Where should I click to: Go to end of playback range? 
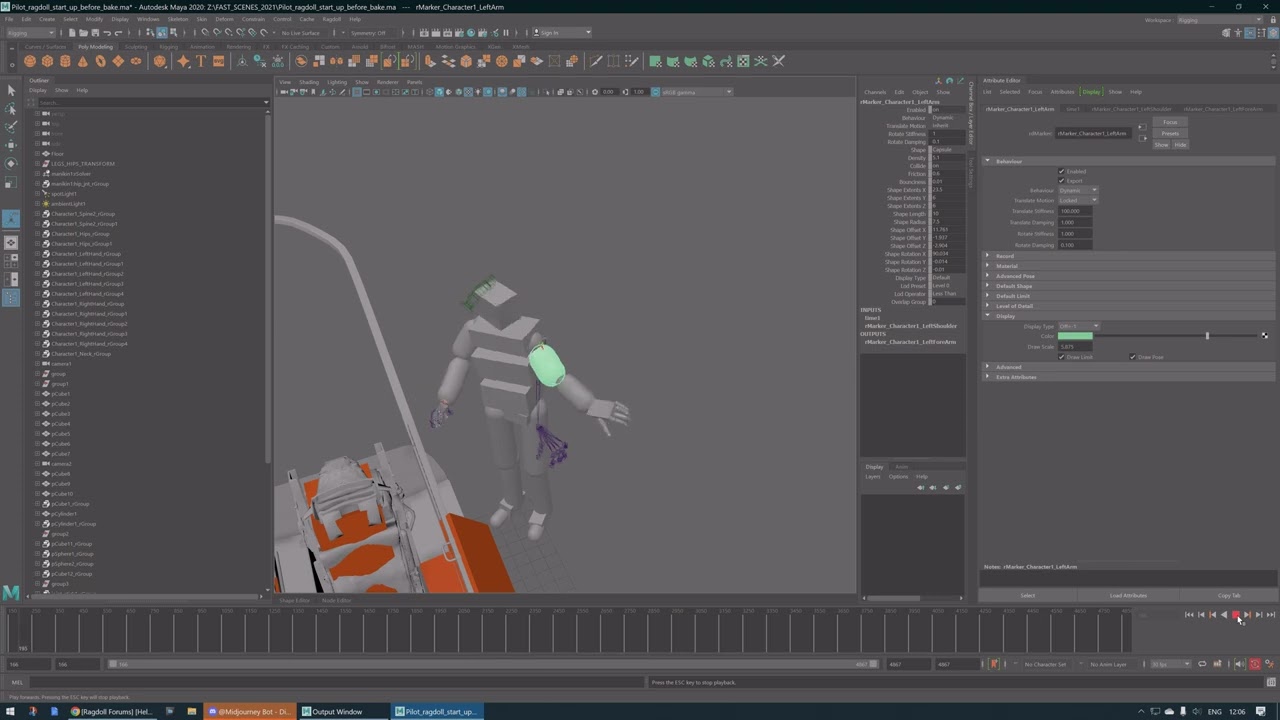(1270, 615)
